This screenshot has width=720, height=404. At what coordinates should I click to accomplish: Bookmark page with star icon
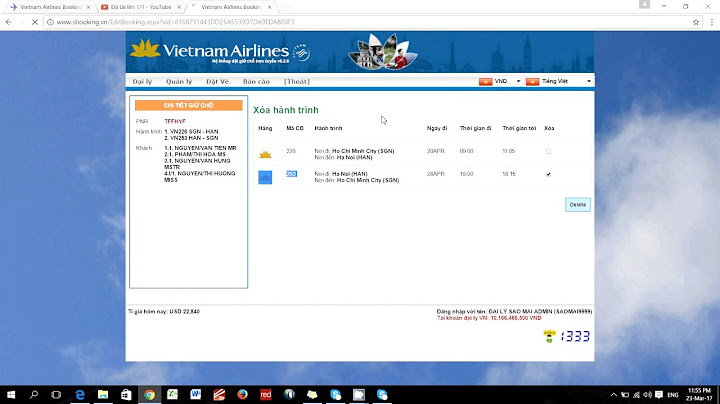(x=696, y=22)
